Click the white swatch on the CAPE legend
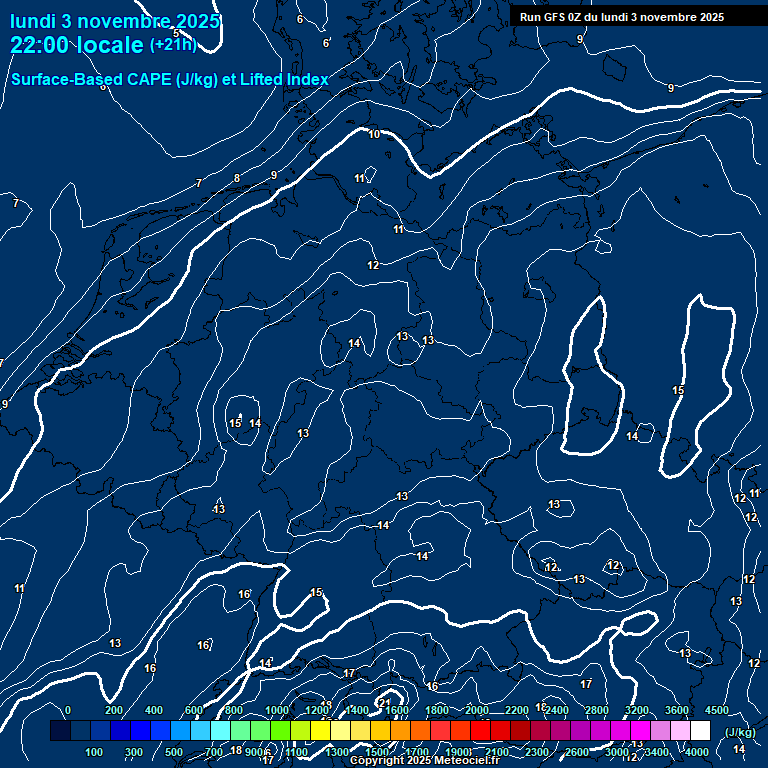The height and width of the screenshot is (768, 768). 700,730
